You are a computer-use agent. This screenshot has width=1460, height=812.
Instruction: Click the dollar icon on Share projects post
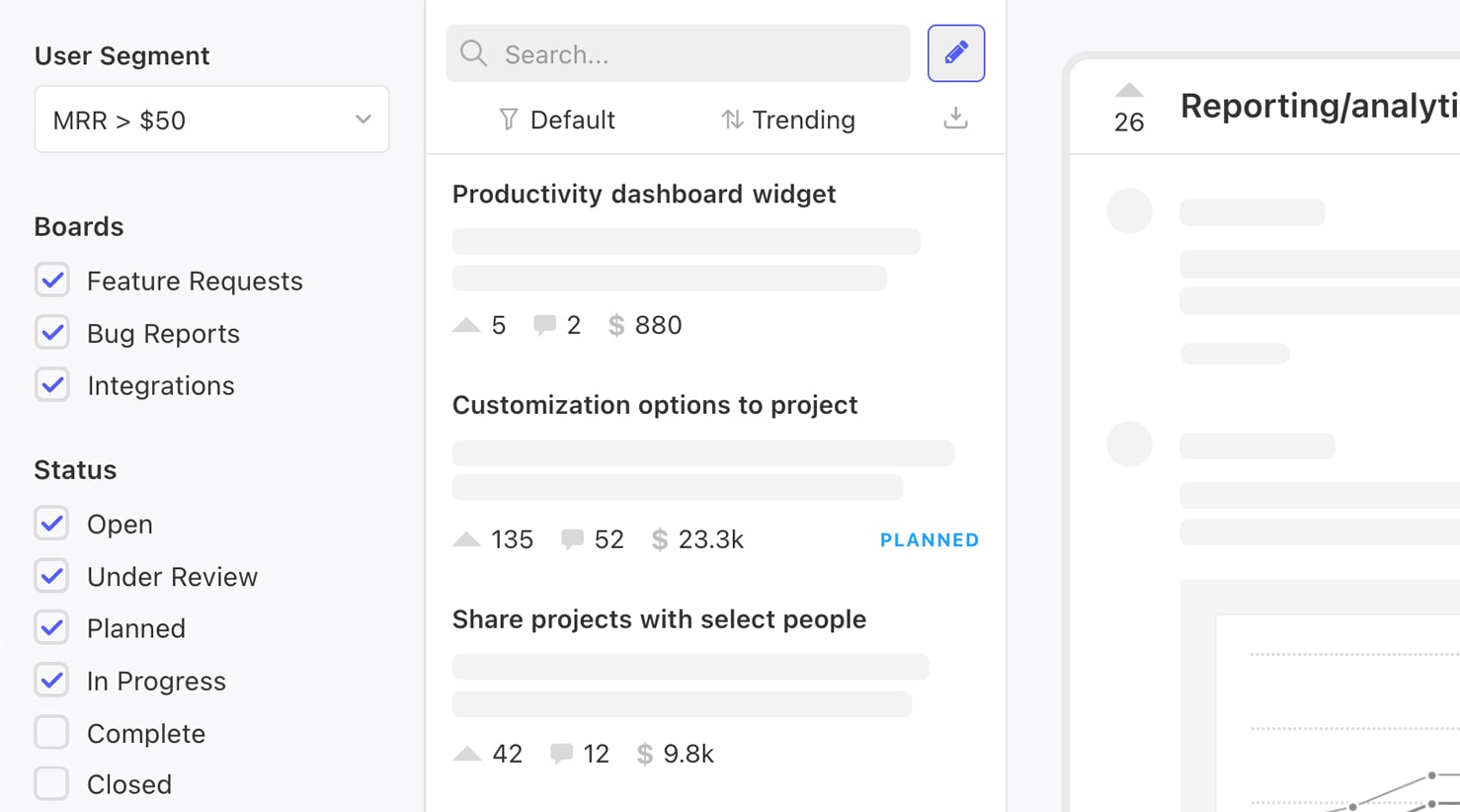pos(644,753)
